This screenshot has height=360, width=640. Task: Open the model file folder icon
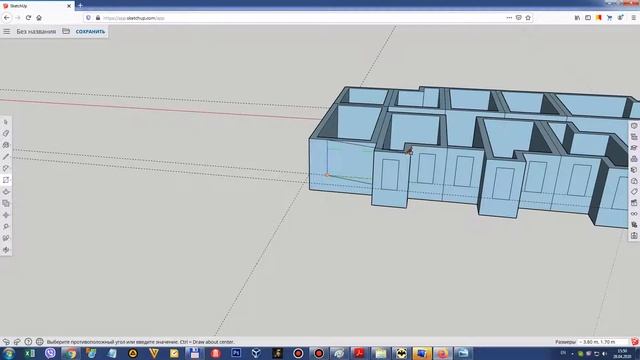point(66,31)
